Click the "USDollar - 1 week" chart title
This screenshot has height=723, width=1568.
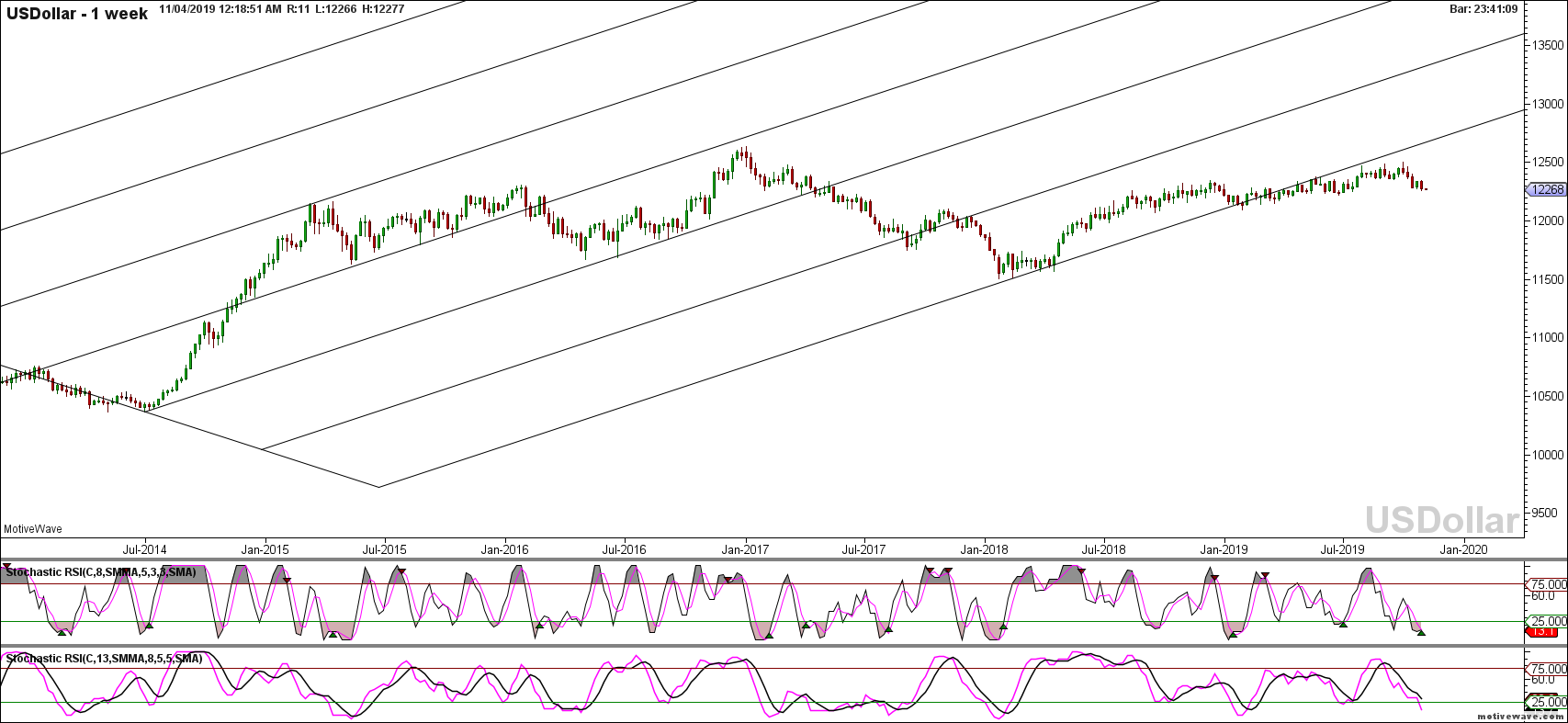coord(77,14)
